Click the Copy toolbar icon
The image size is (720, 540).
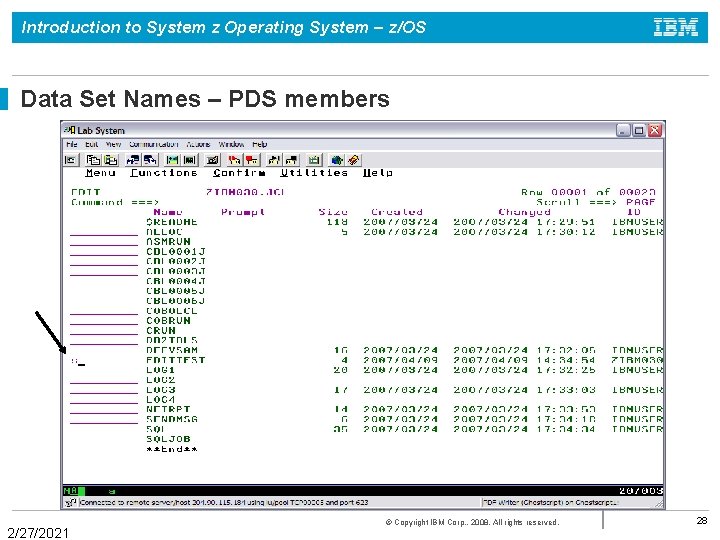pyautogui.click(x=93, y=160)
